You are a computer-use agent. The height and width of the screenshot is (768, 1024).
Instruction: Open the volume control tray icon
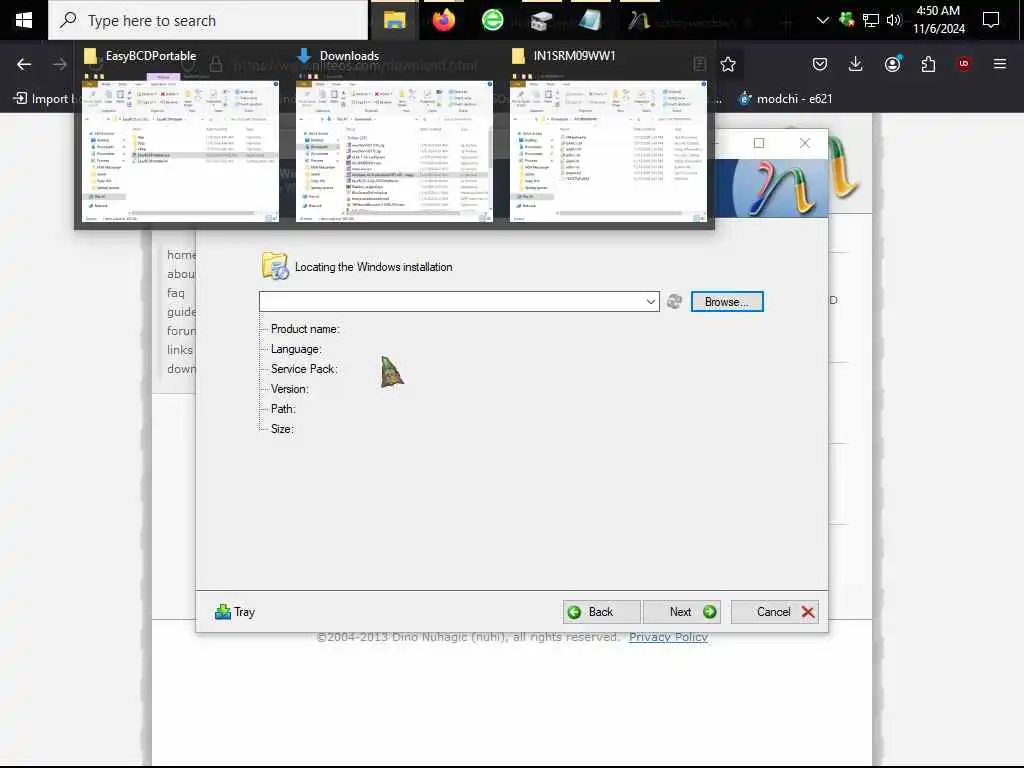coord(893,20)
